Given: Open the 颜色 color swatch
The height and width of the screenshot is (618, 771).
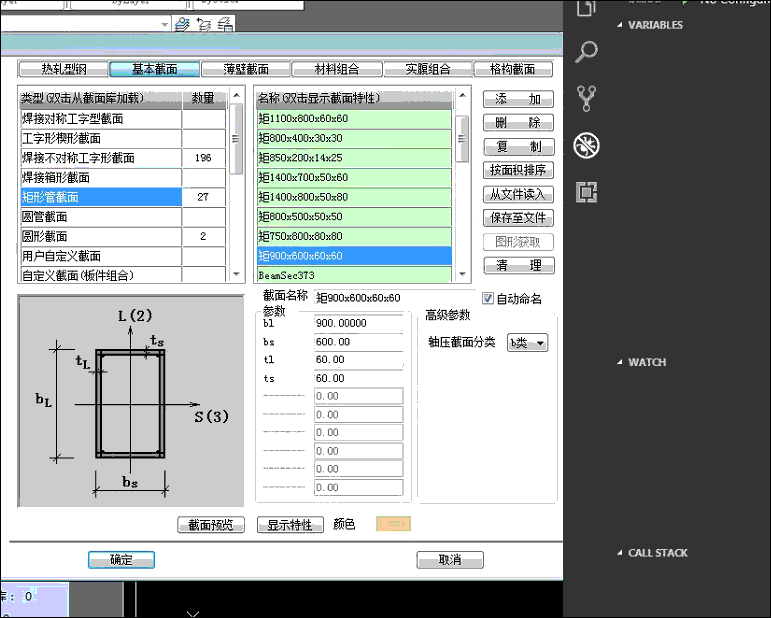Looking at the screenshot, I should (x=393, y=524).
